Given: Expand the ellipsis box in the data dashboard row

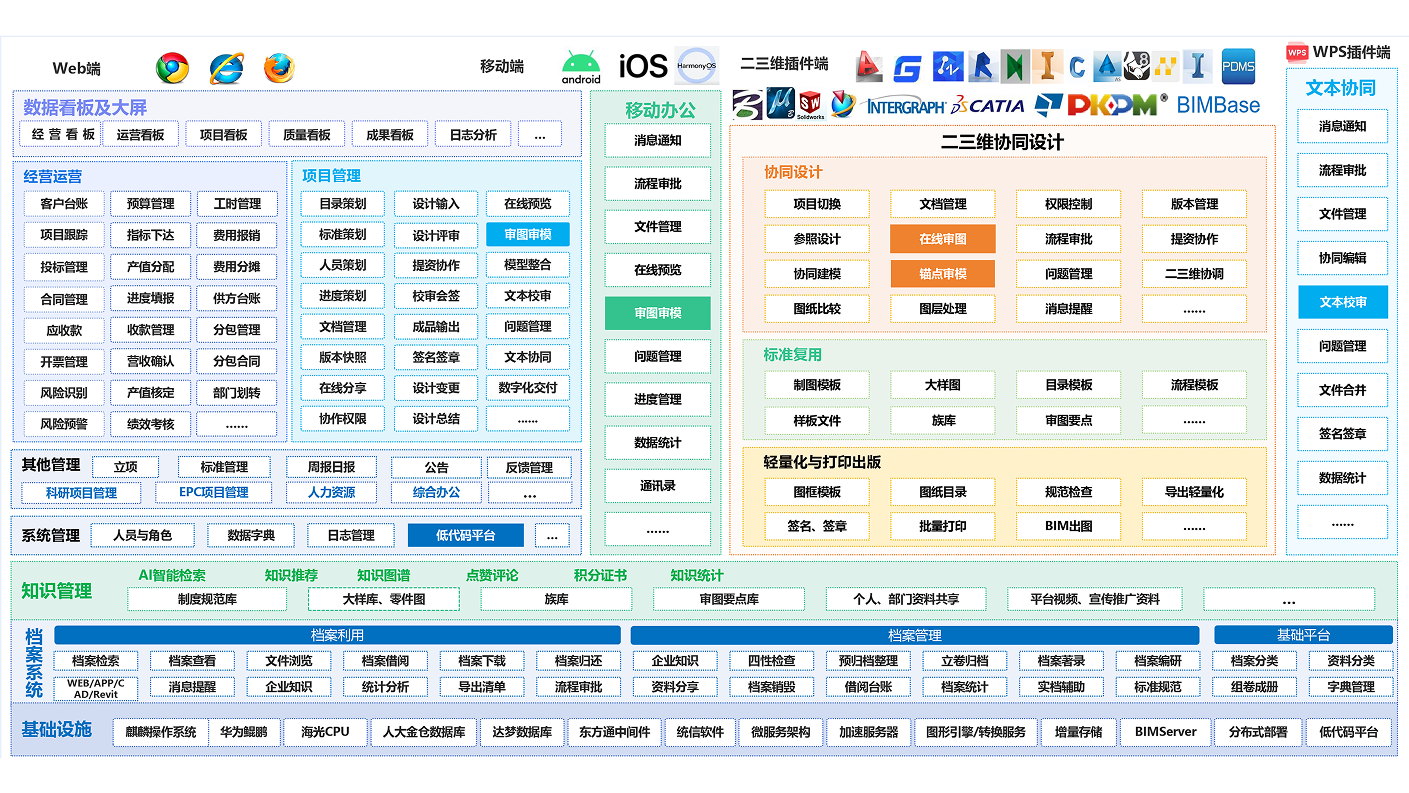Looking at the screenshot, I should pyautogui.click(x=540, y=135).
